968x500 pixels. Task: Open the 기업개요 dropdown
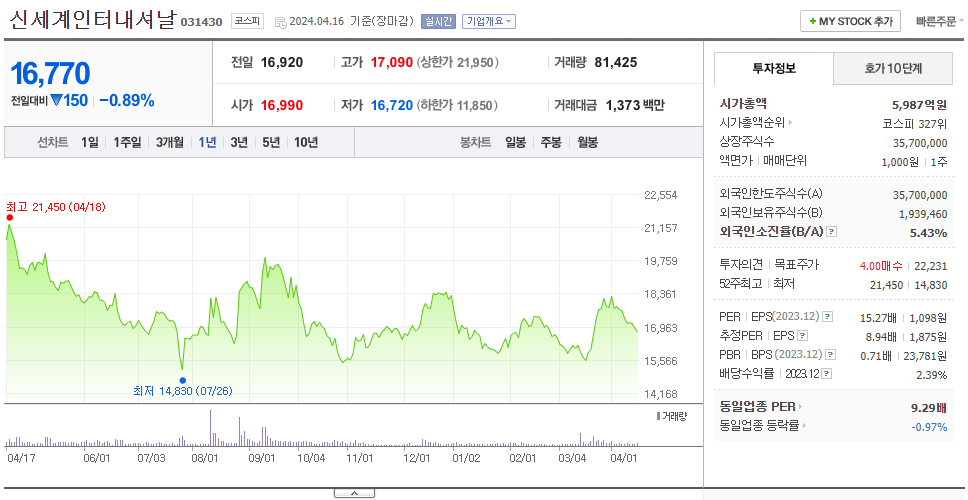coord(488,22)
